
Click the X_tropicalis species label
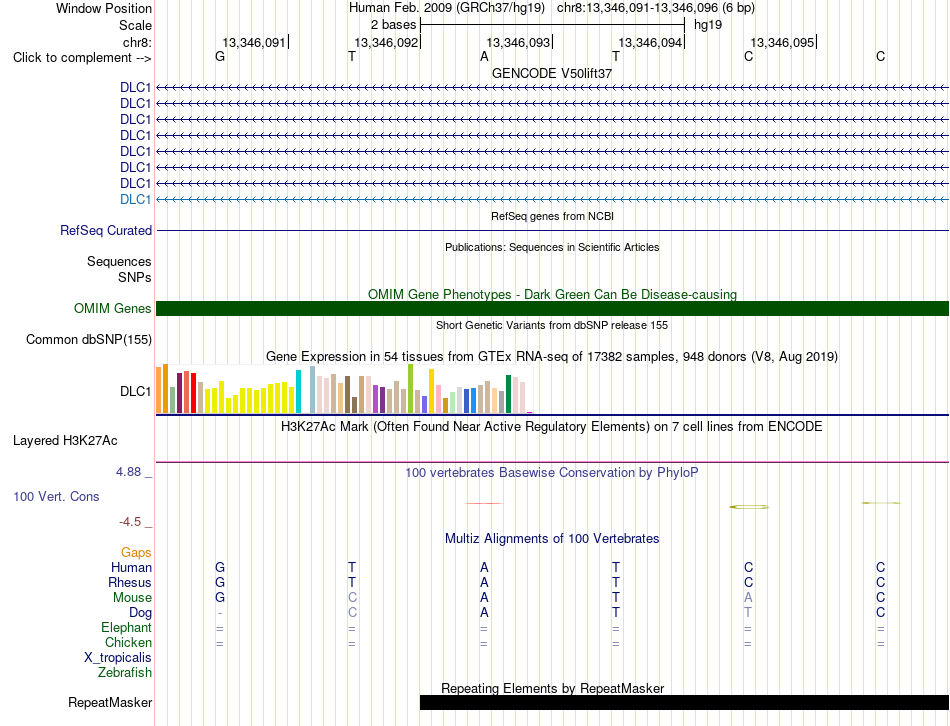(x=118, y=658)
